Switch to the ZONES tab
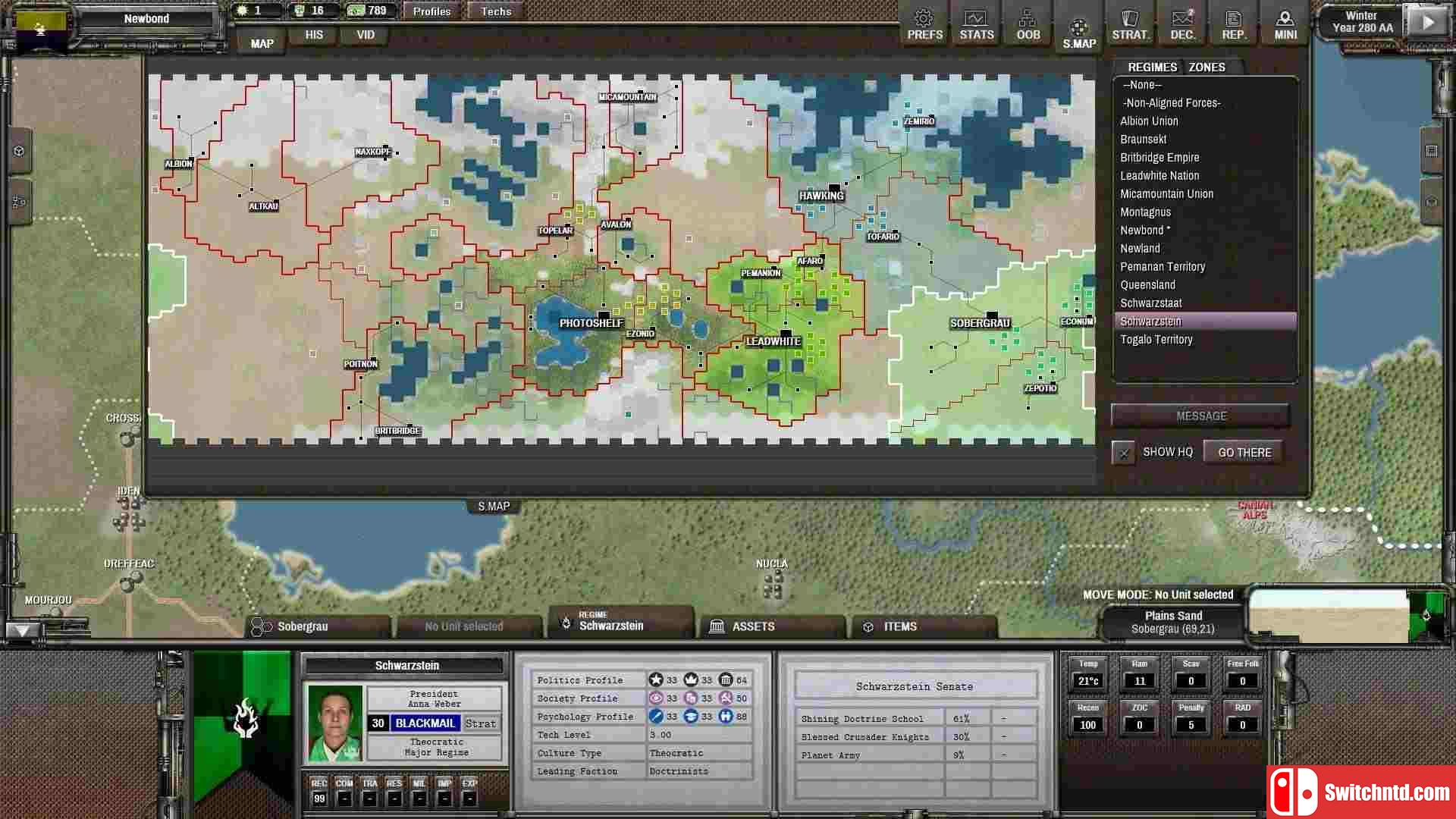 point(1207,67)
